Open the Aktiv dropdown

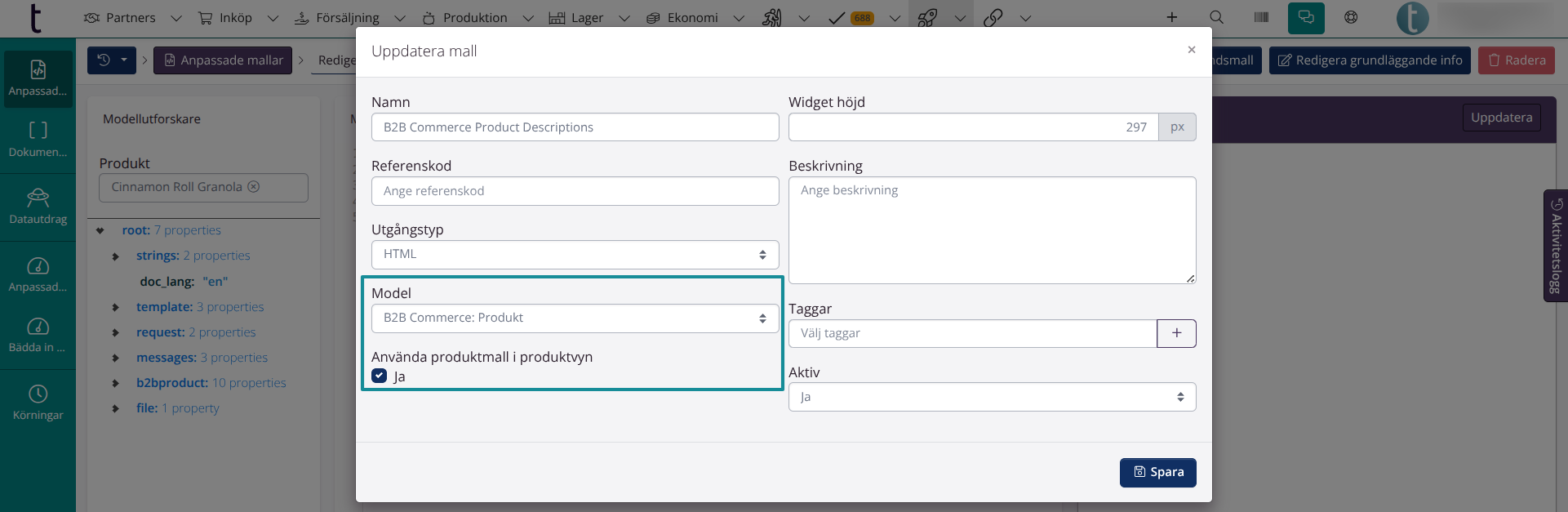point(992,397)
